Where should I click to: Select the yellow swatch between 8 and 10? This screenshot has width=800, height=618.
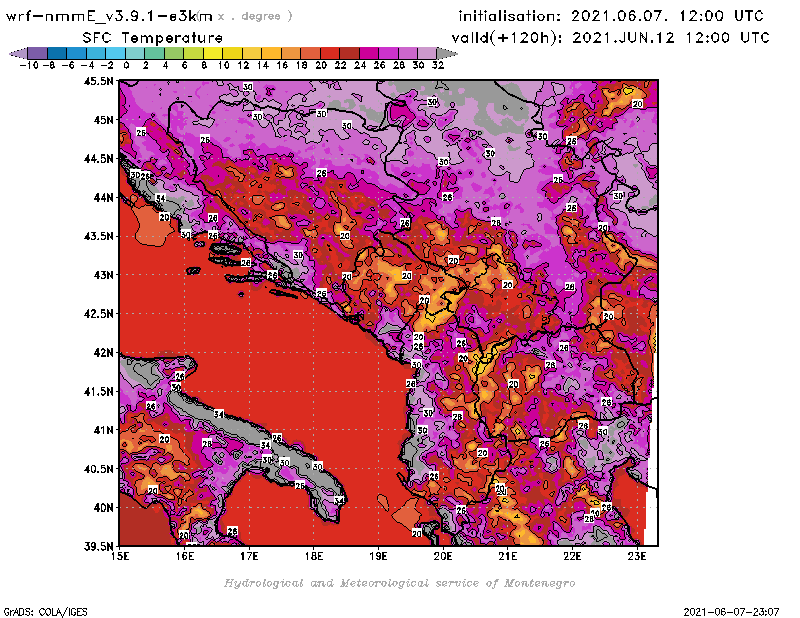(x=213, y=54)
